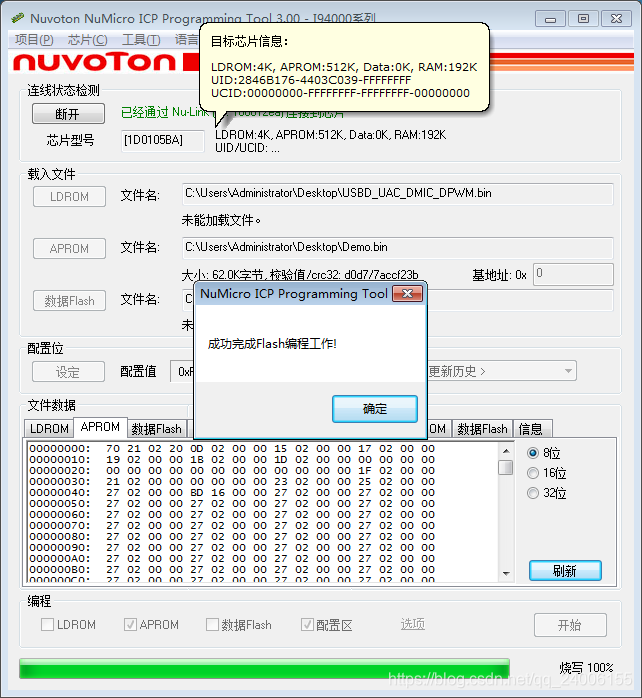Click the APROM file load button
Image resolution: width=642 pixels, height=698 pixels.
pyautogui.click(x=69, y=248)
